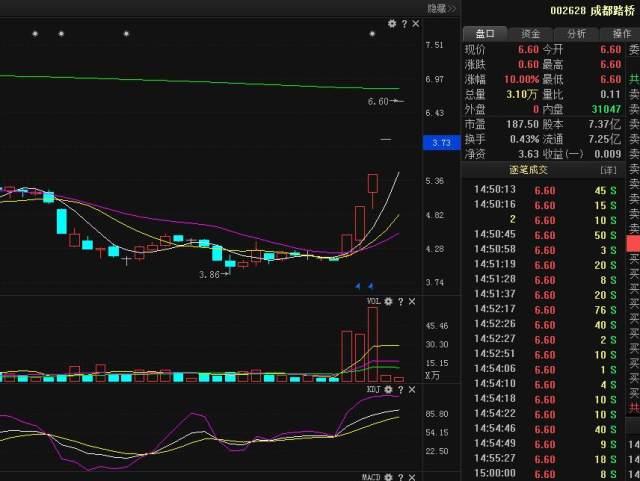Open the 分析 tab
The image size is (640, 481).
pos(576,33)
